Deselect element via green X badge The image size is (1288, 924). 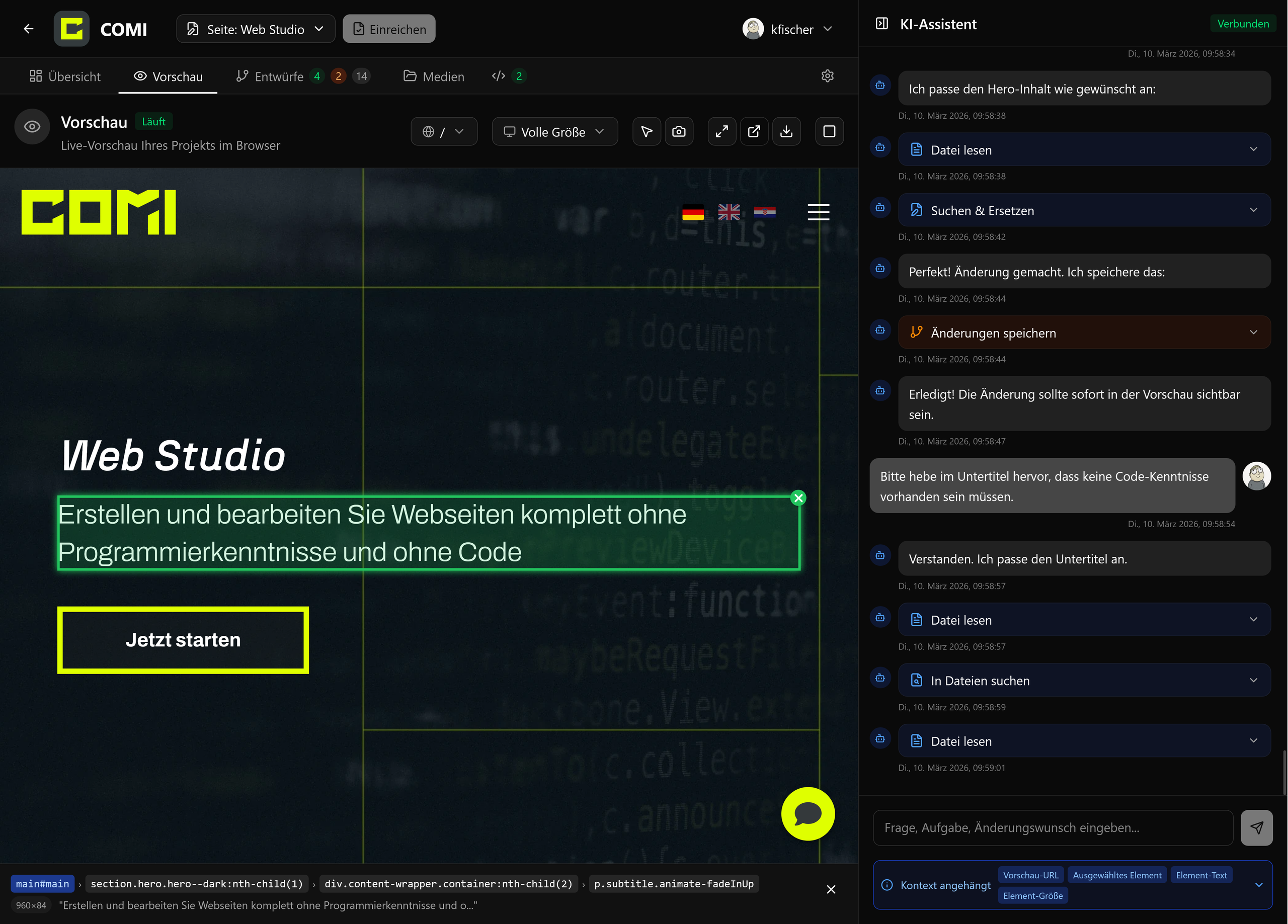[x=798, y=498]
